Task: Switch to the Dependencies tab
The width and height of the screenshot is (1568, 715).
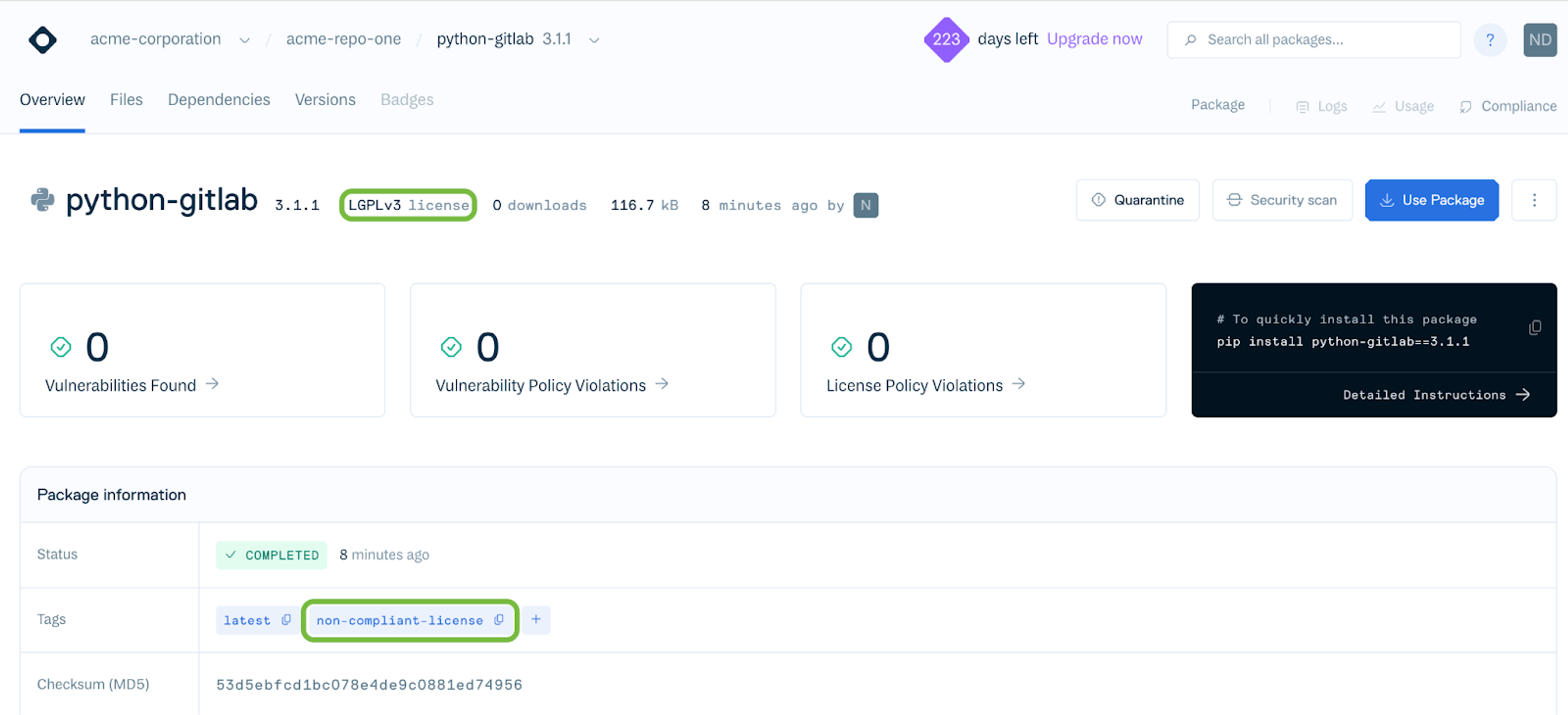Action: click(218, 100)
